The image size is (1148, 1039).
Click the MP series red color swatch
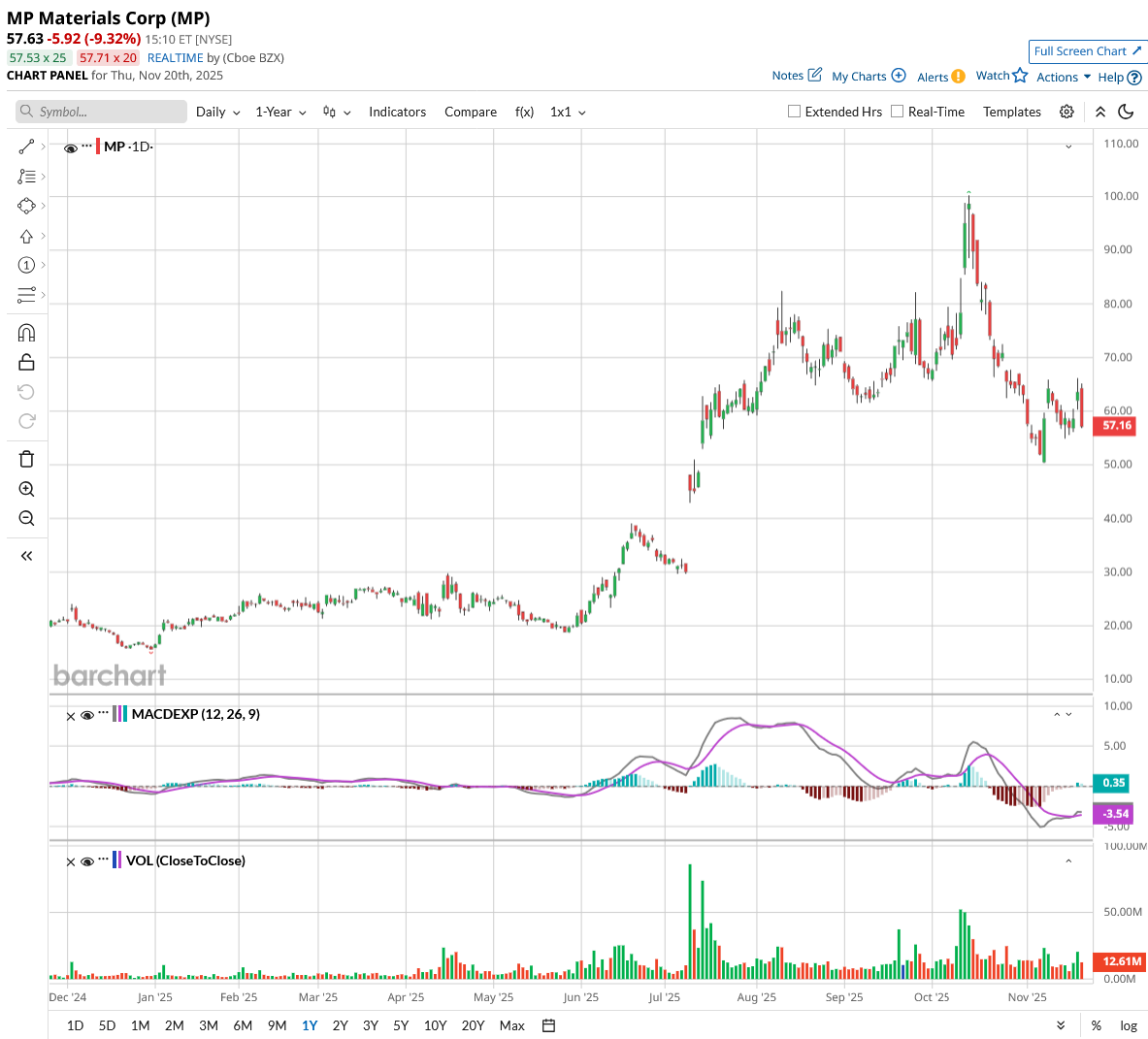coord(98,146)
